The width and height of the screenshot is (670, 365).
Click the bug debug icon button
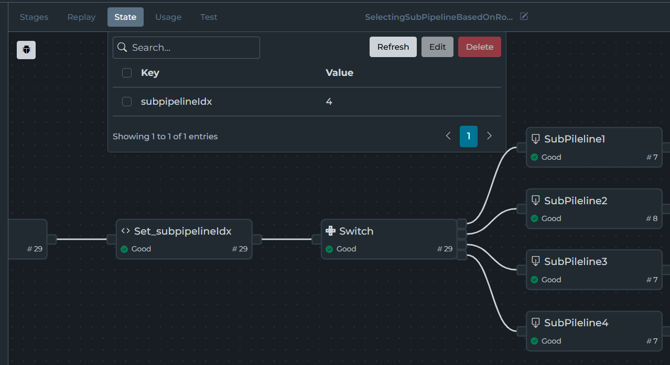tap(26, 50)
